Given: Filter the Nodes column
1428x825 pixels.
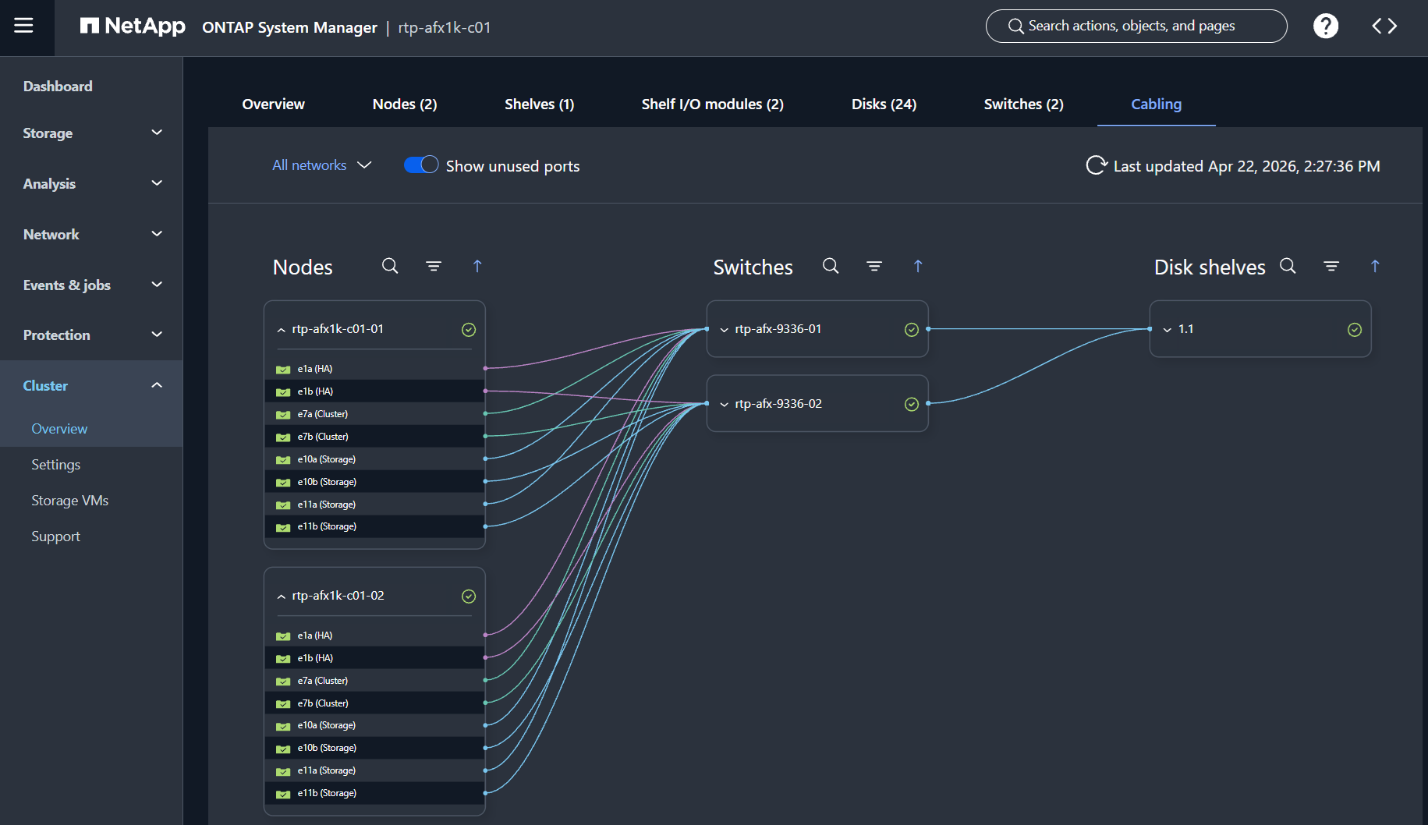Looking at the screenshot, I should click(433, 266).
